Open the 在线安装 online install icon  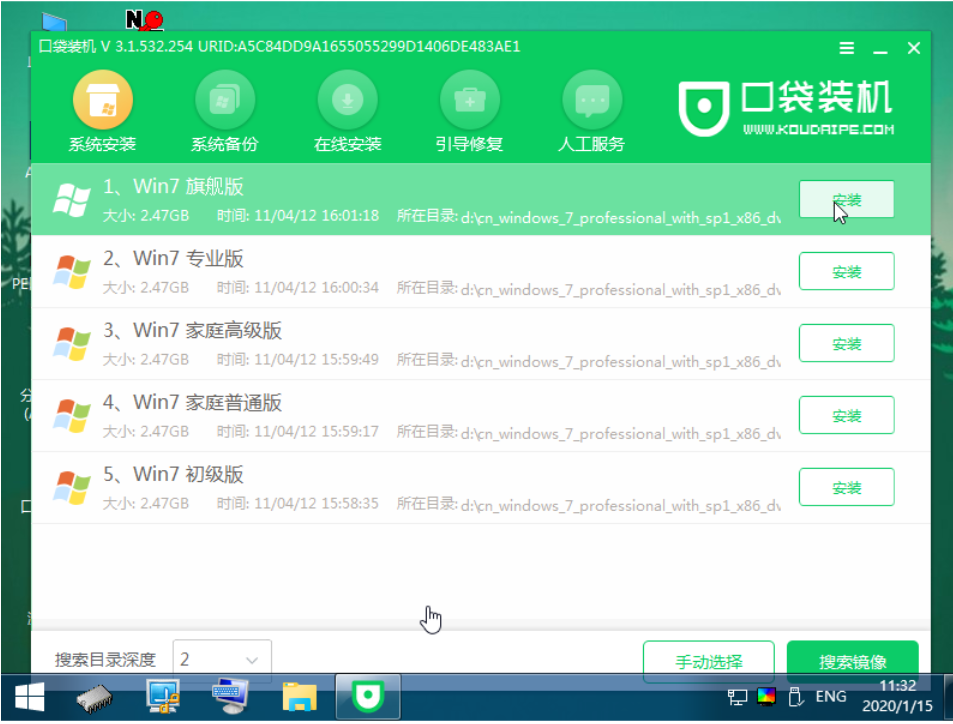[348, 100]
